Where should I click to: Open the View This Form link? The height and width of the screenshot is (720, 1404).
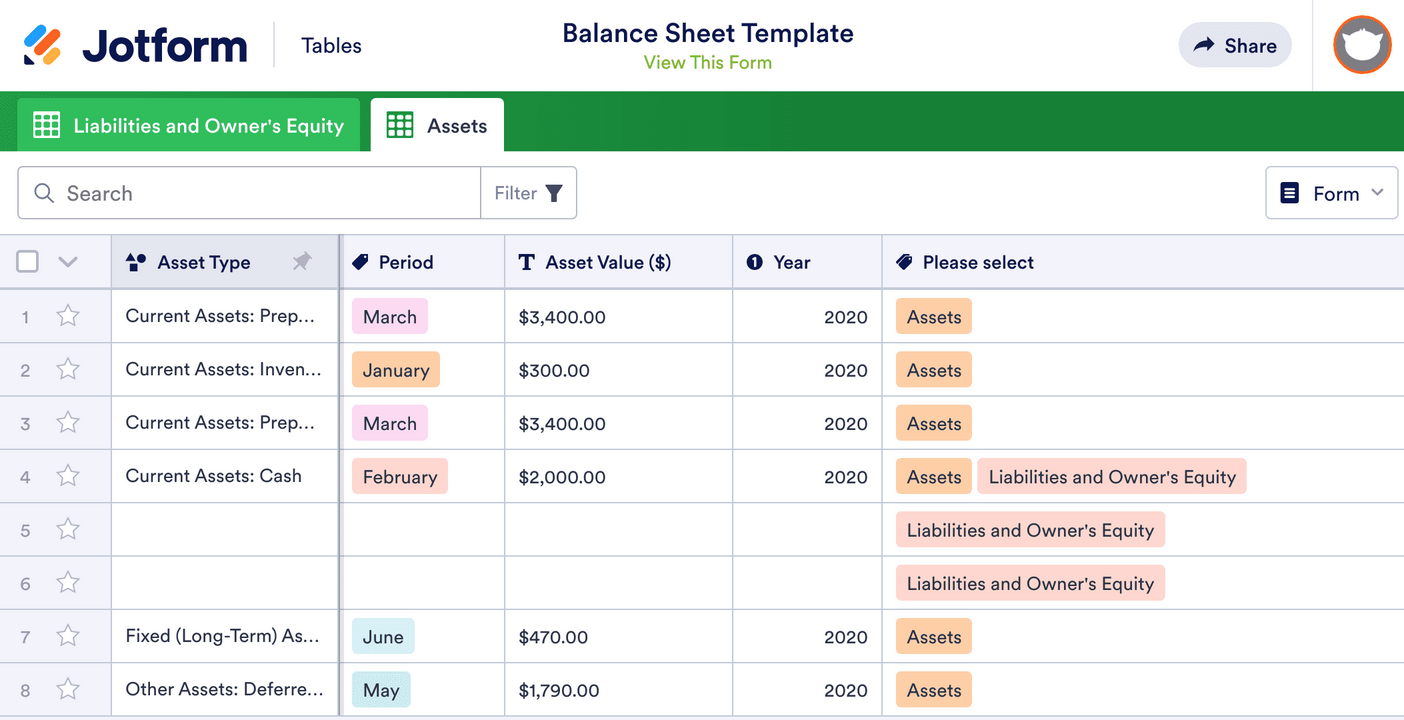[x=707, y=63]
